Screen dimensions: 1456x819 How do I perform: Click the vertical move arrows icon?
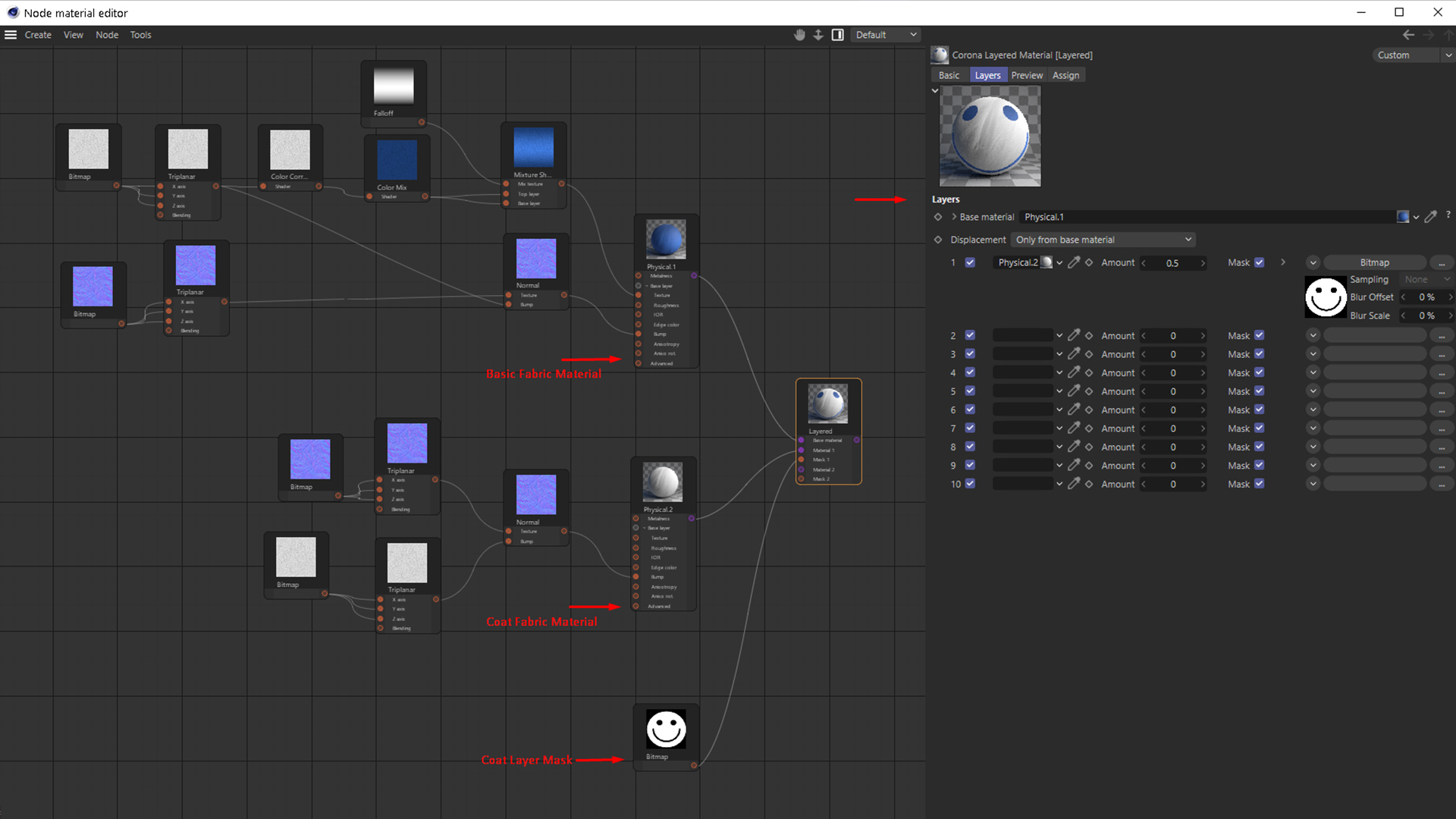pos(818,35)
